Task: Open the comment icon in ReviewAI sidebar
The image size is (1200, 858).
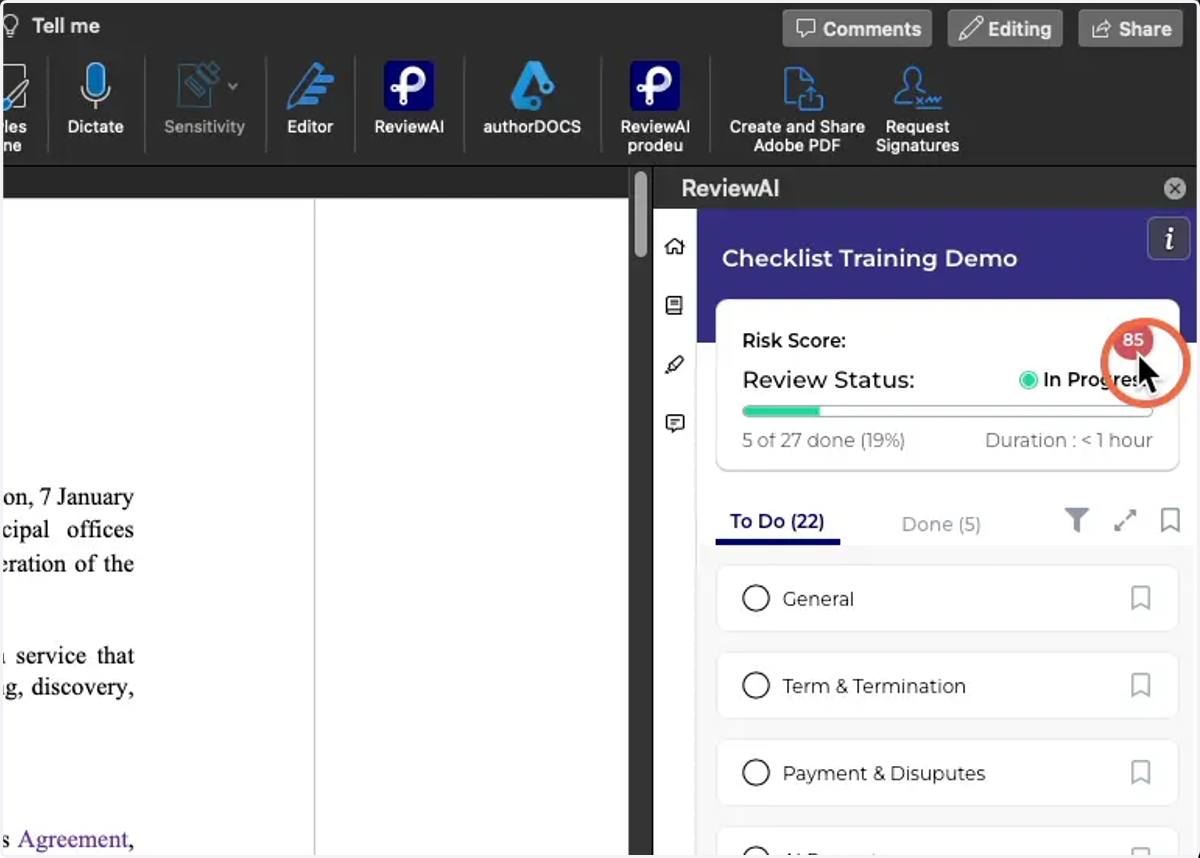Action: point(675,424)
